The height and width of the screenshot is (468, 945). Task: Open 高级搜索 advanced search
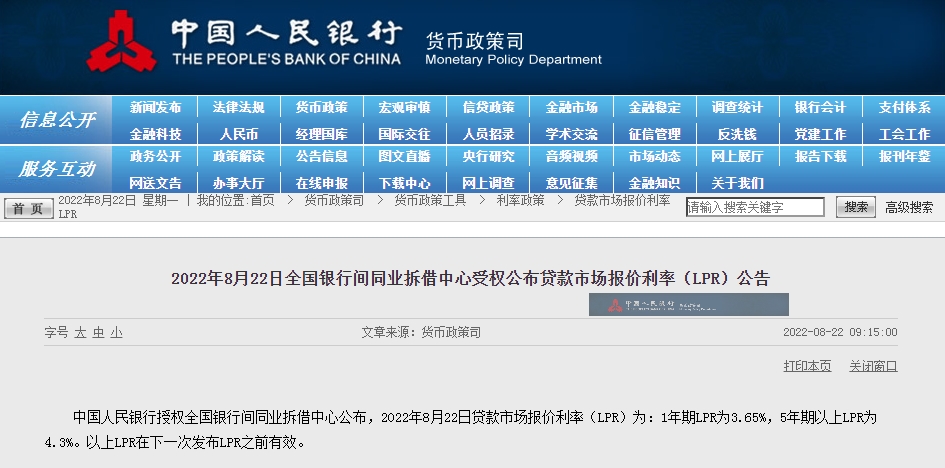click(x=909, y=207)
